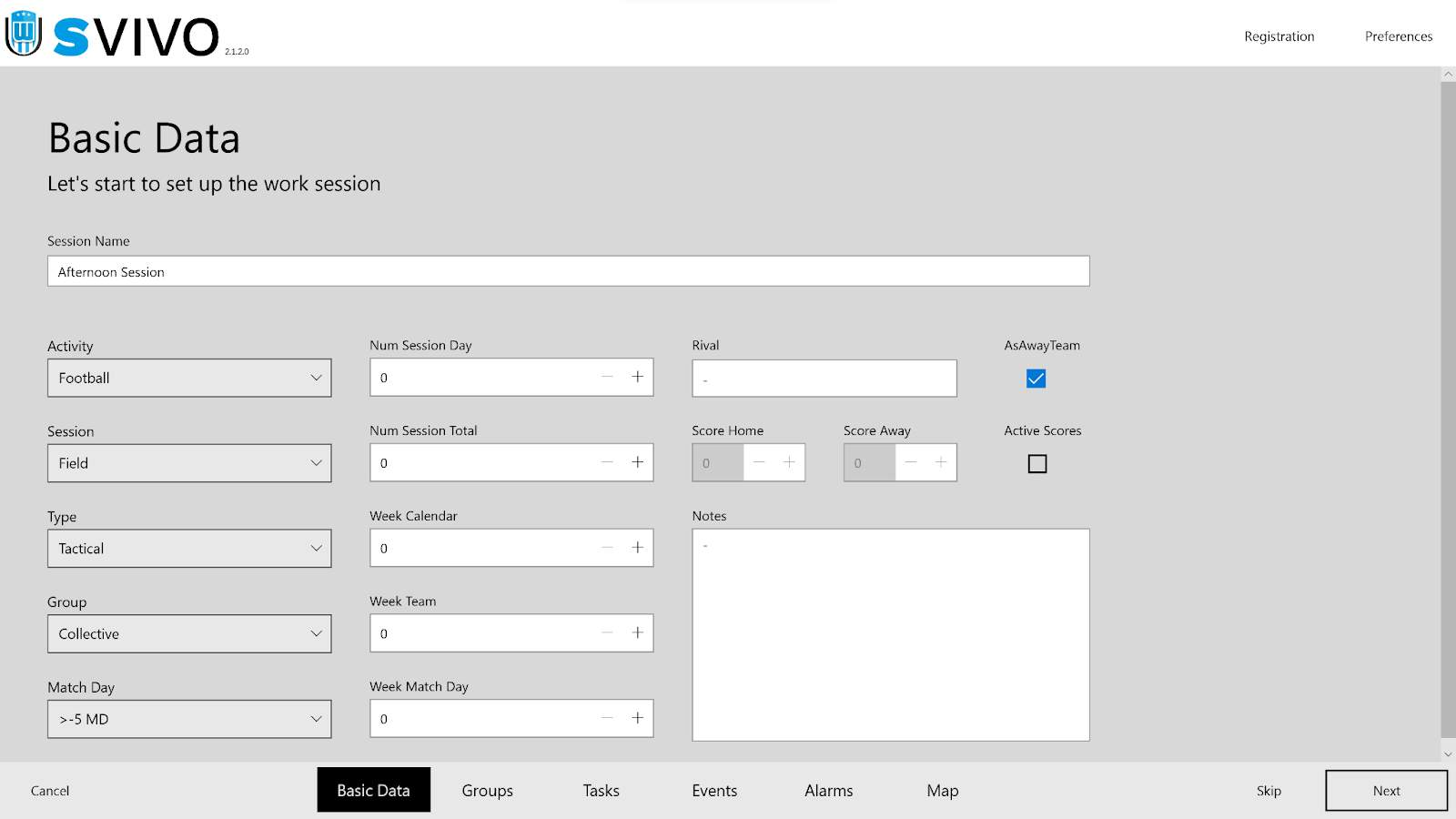Image resolution: width=1456 pixels, height=819 pixels.
Task: Click the Next button
Action: pos(1387,791)
